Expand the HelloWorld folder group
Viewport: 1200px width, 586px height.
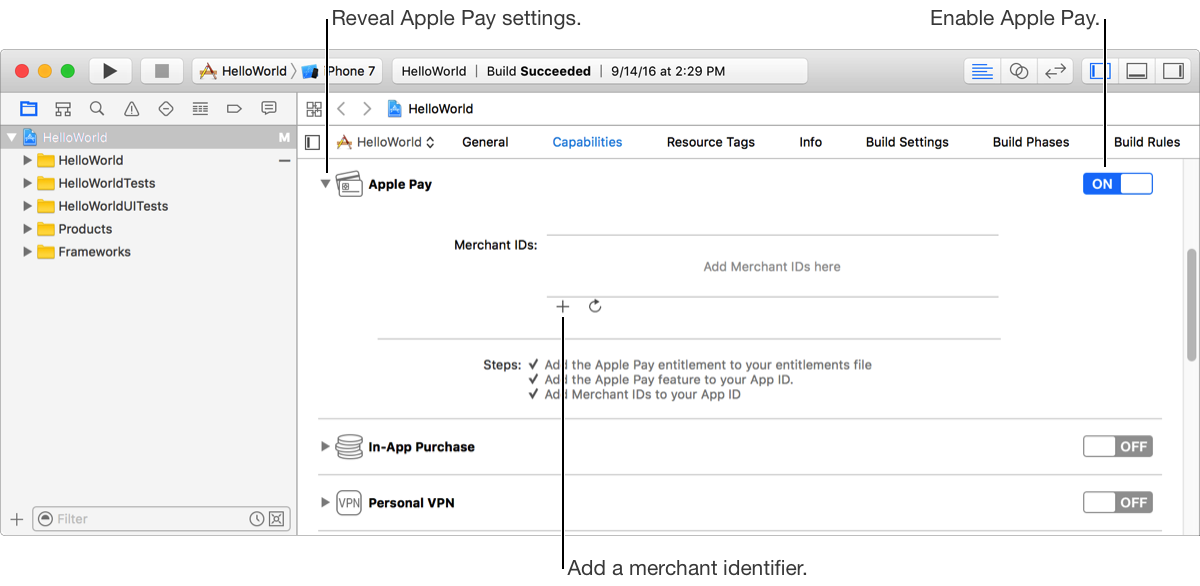point(28,160)
